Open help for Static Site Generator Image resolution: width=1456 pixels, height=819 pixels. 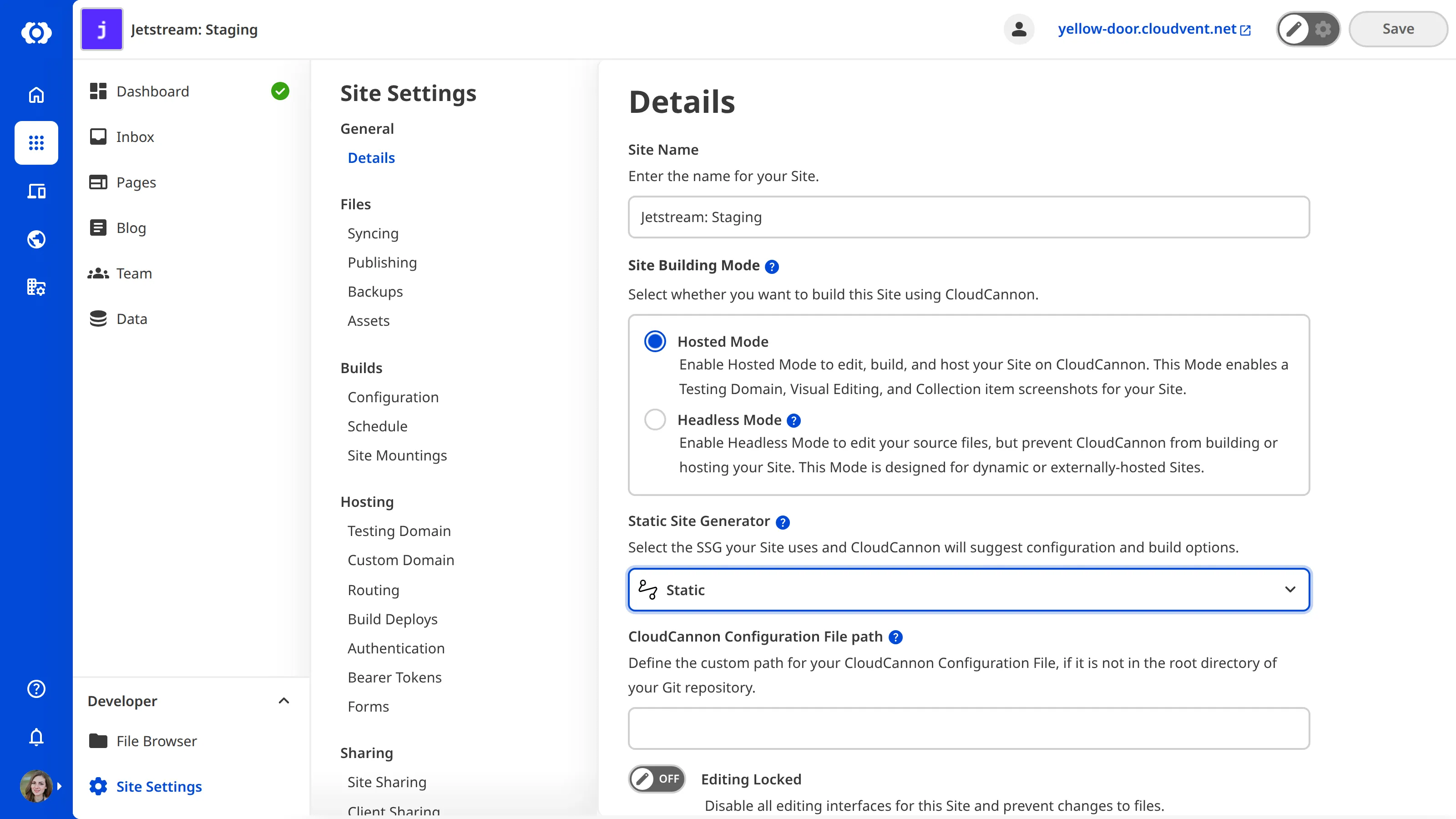(x=782, y=522)
